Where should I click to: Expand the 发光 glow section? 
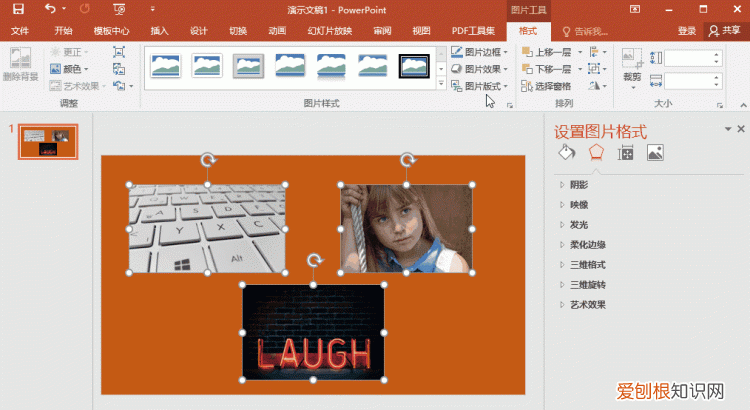pos(579,225)
